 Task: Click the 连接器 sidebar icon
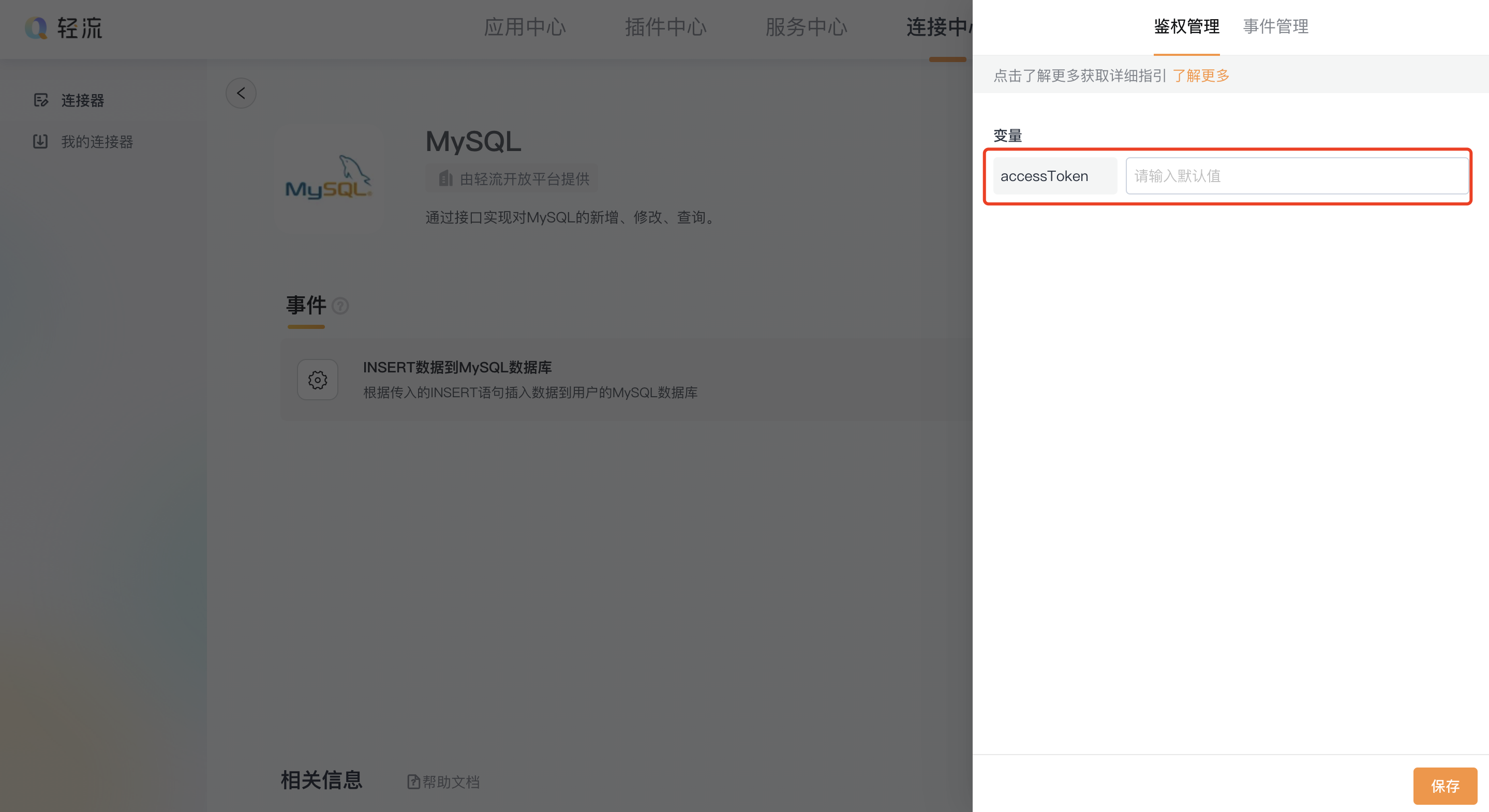point(40,100)
